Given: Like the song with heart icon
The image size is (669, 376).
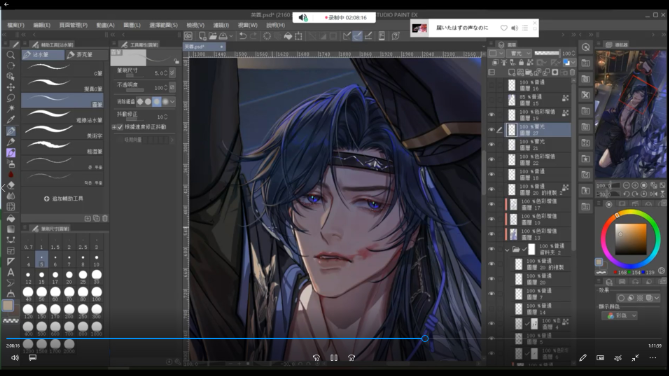Looking at the screenshot, I should tap(504, 28).
